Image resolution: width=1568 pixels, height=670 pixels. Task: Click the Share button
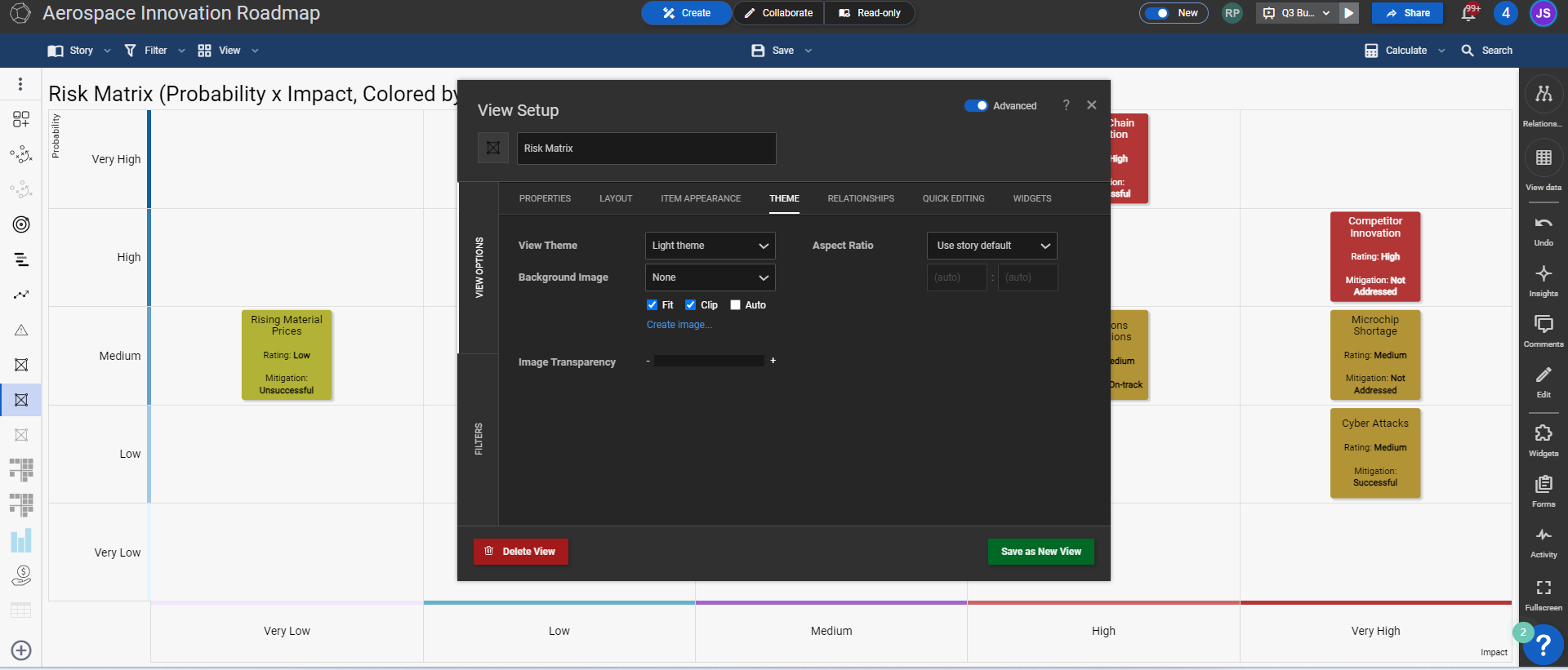click(x=1407, y=13)
